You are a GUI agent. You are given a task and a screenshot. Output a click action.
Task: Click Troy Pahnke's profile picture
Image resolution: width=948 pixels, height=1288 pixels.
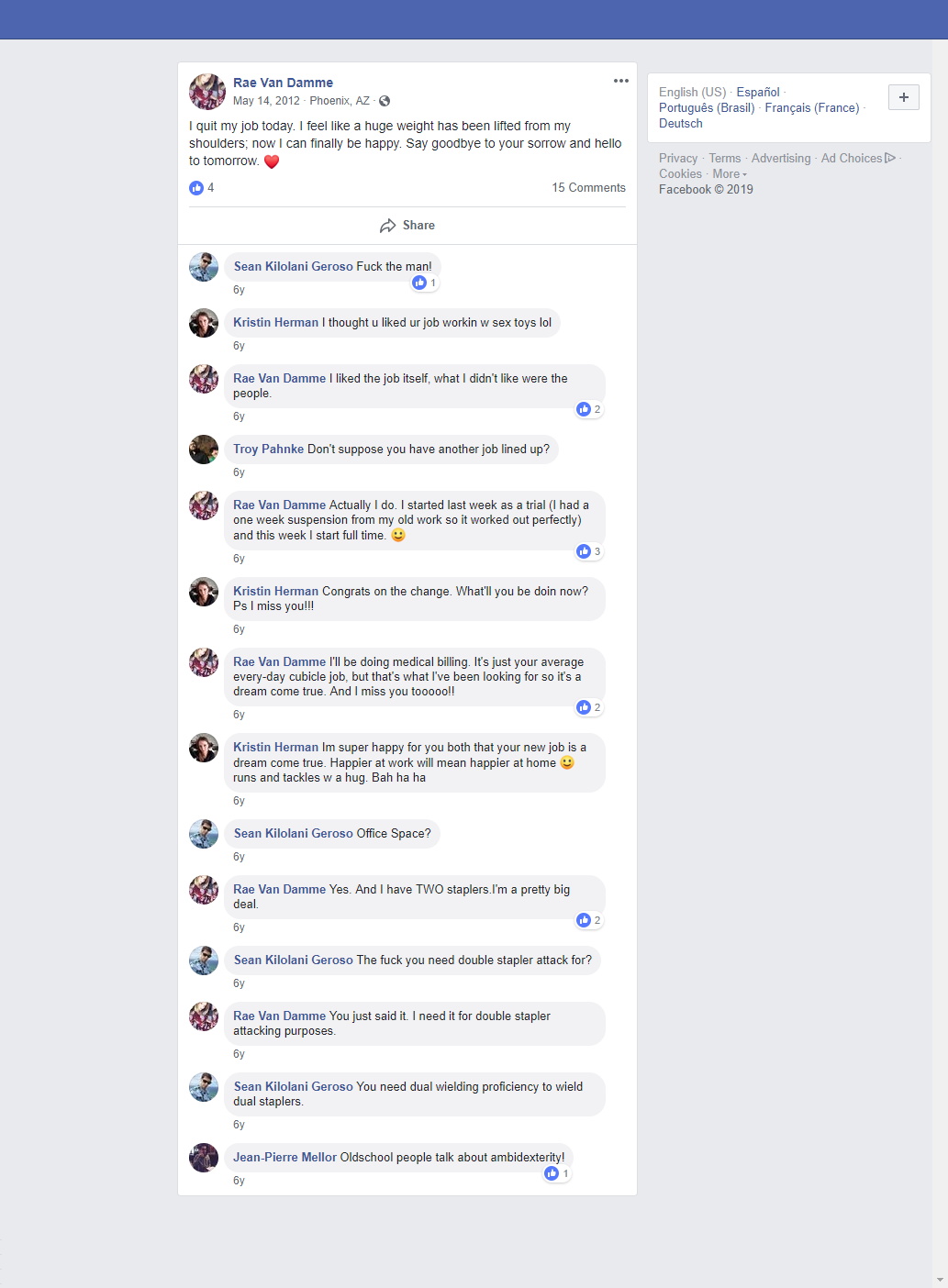pos(204,450)
